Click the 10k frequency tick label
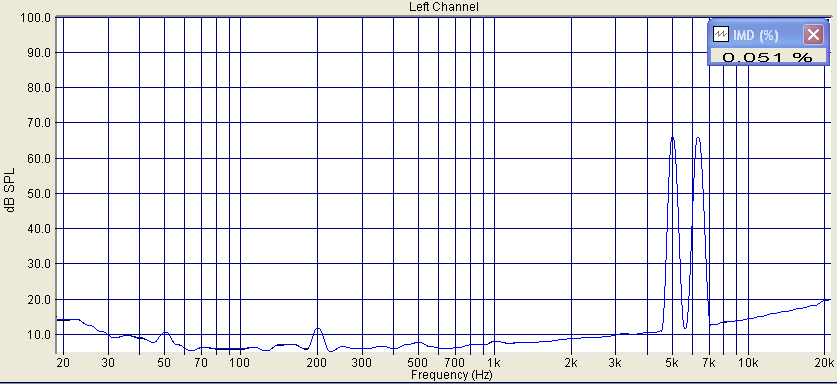837x384 pixels. [x=748, y=364]
